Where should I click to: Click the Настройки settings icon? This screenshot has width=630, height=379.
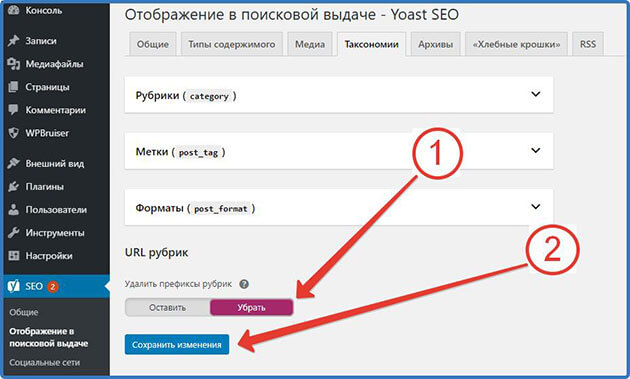[x=13, y=256]
